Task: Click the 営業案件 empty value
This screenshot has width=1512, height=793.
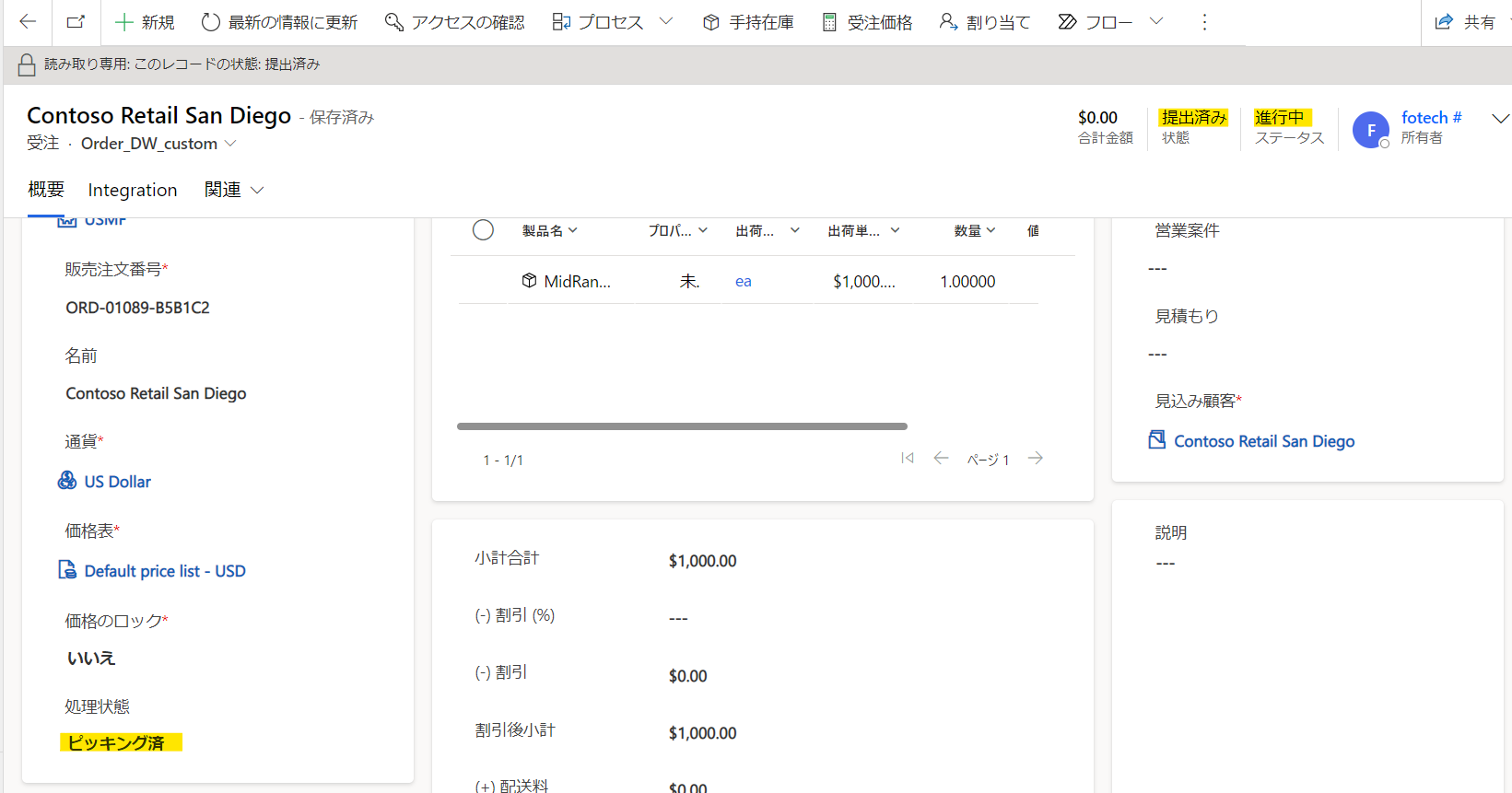Action: 1158,269
